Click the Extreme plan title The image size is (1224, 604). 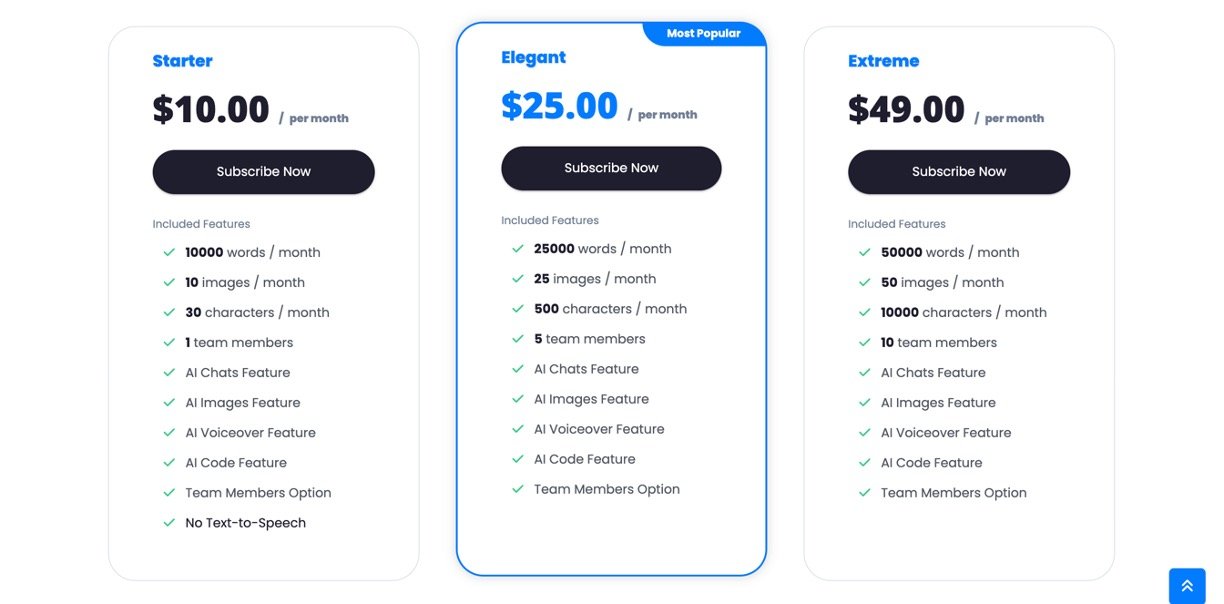click(x=883, y=61)
